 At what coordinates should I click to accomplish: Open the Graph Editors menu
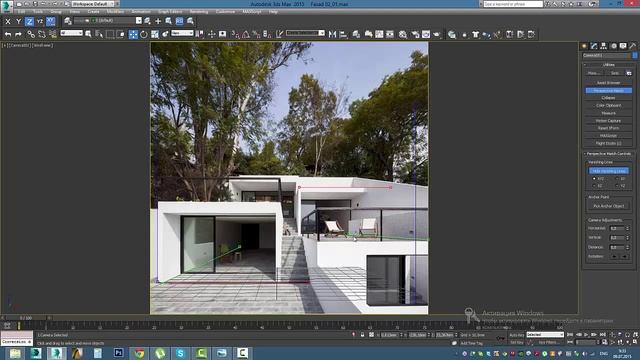170,12
